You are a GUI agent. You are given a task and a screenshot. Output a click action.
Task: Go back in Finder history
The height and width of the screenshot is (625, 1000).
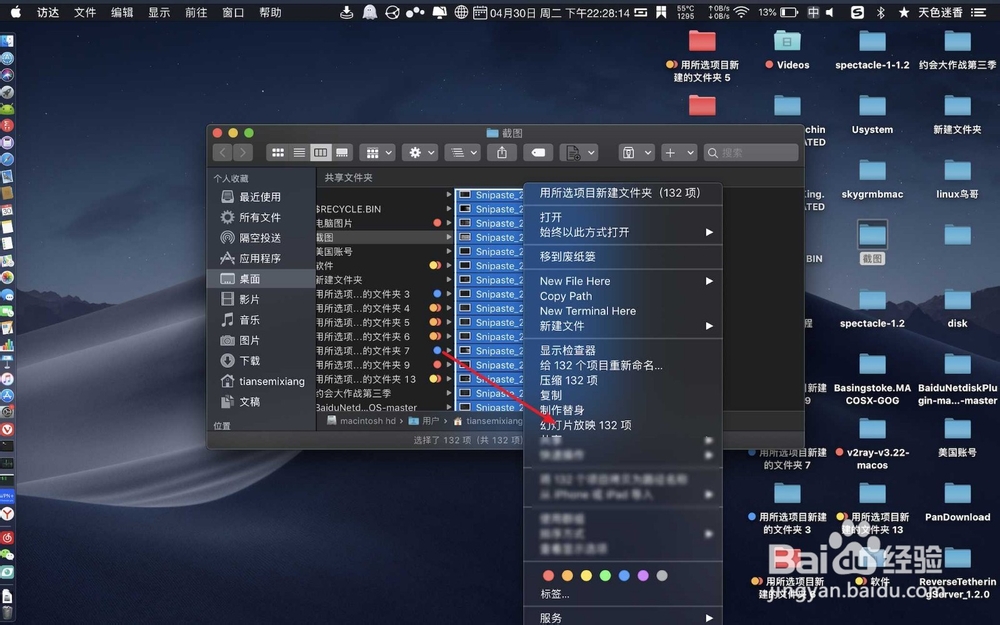(222, 152)
